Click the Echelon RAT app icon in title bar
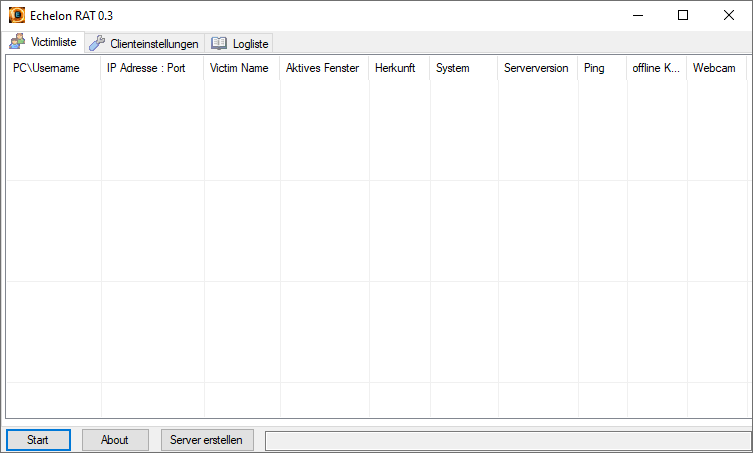The image size is (753, 453). point(17,16)
